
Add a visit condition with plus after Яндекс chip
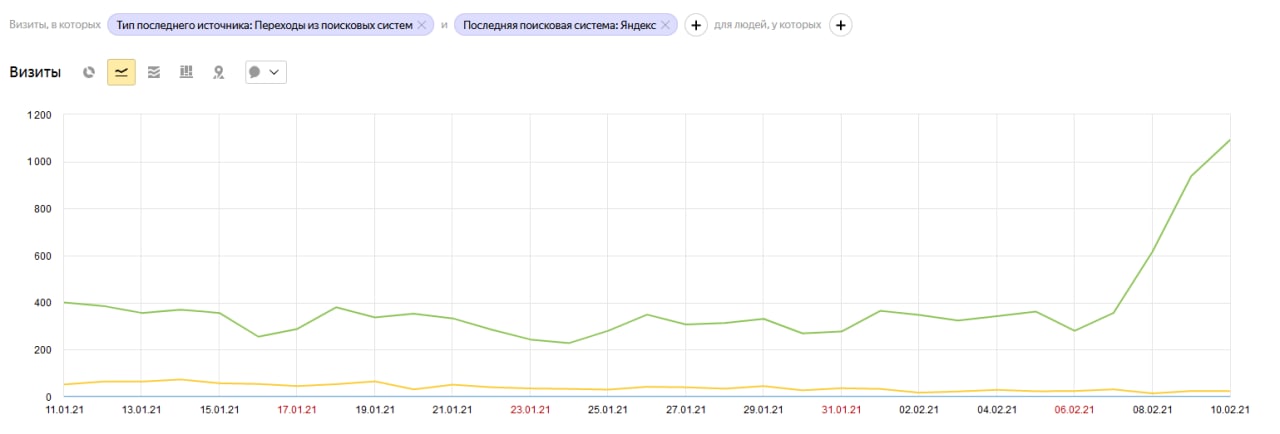pos(696,25)
